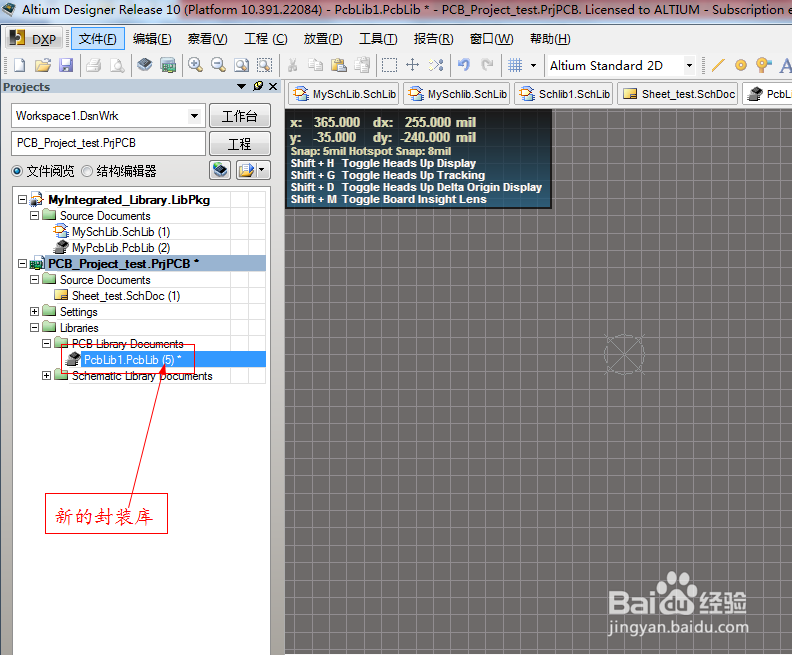Select the Place pad tool
This screenshot has width=792, height=655.
(x=741, y=65)
